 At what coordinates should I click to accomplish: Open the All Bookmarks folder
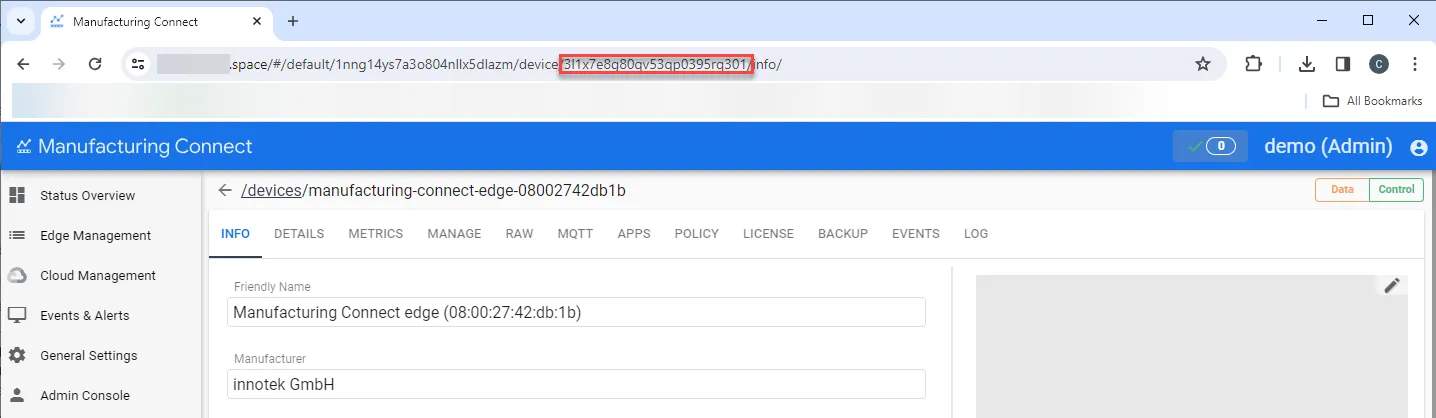1372,101
